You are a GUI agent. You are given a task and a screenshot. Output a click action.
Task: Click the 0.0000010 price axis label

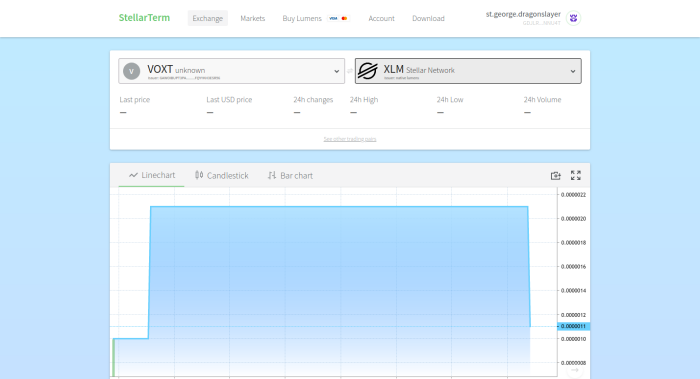pyautogui.click(x=574, y=339)
